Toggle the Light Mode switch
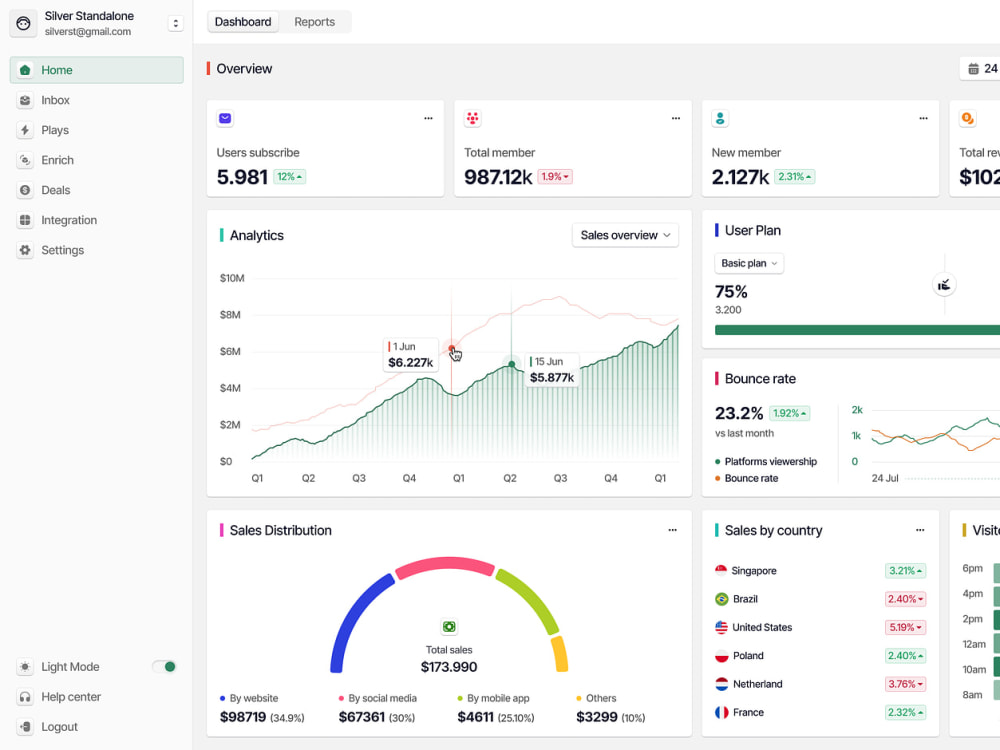Screen dimensions: 1000x750 click(165, 666)
